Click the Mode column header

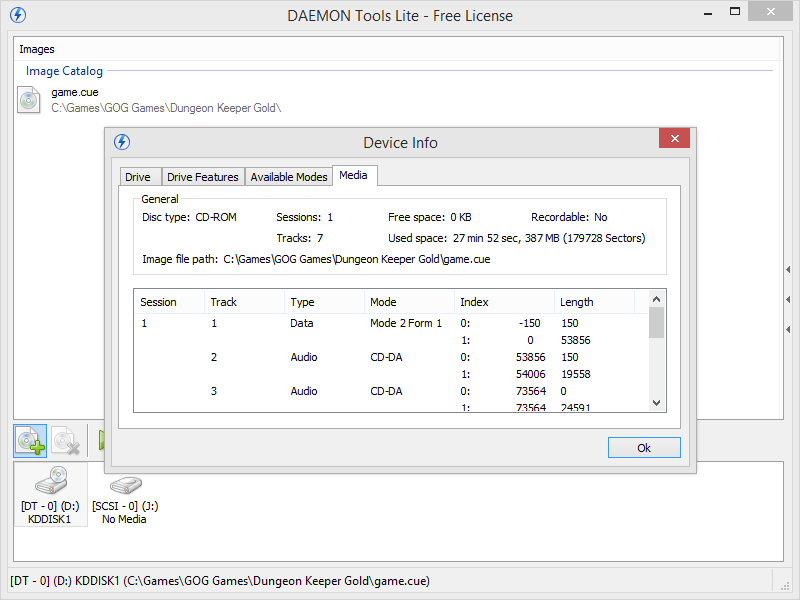410,302
